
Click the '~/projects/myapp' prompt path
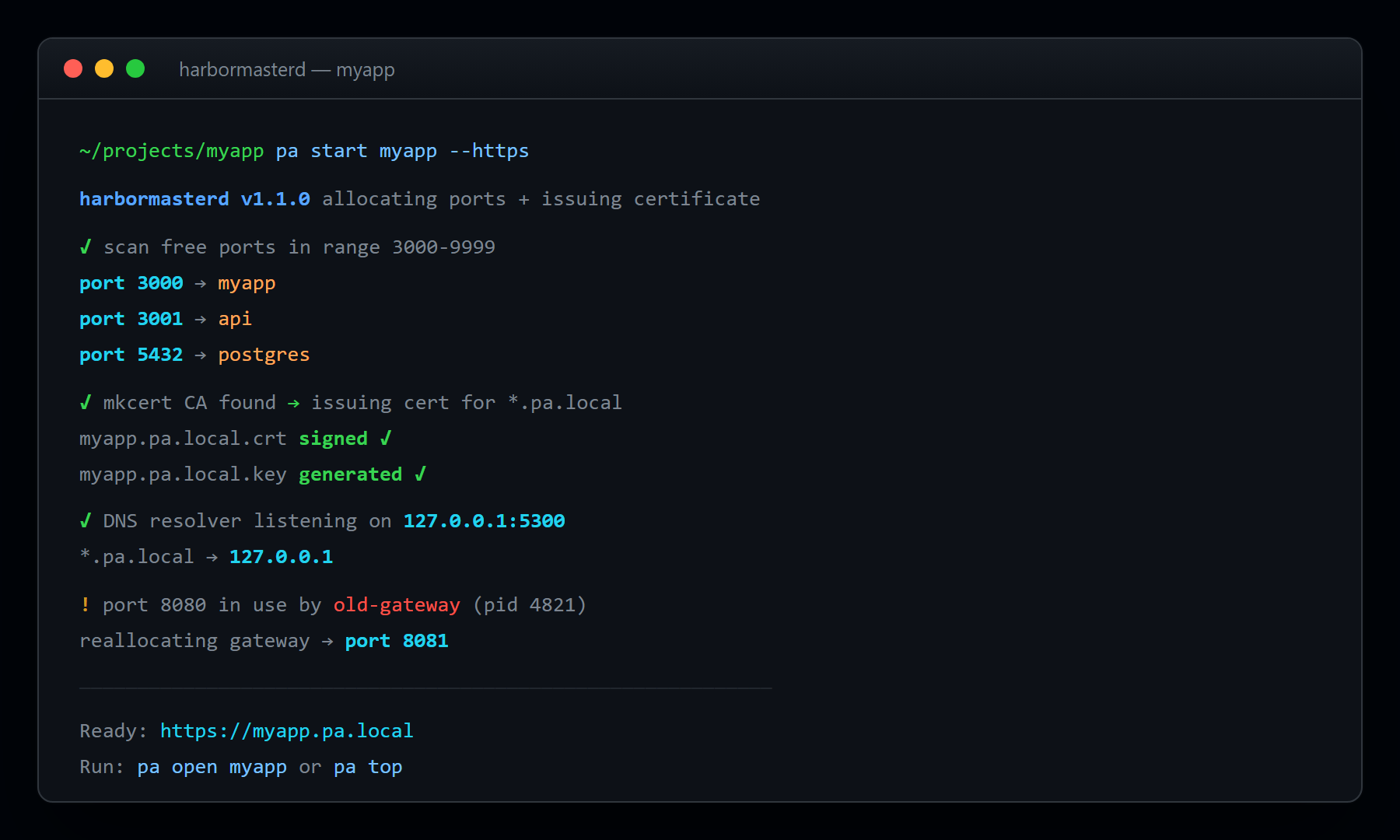[x=171, y=151]
